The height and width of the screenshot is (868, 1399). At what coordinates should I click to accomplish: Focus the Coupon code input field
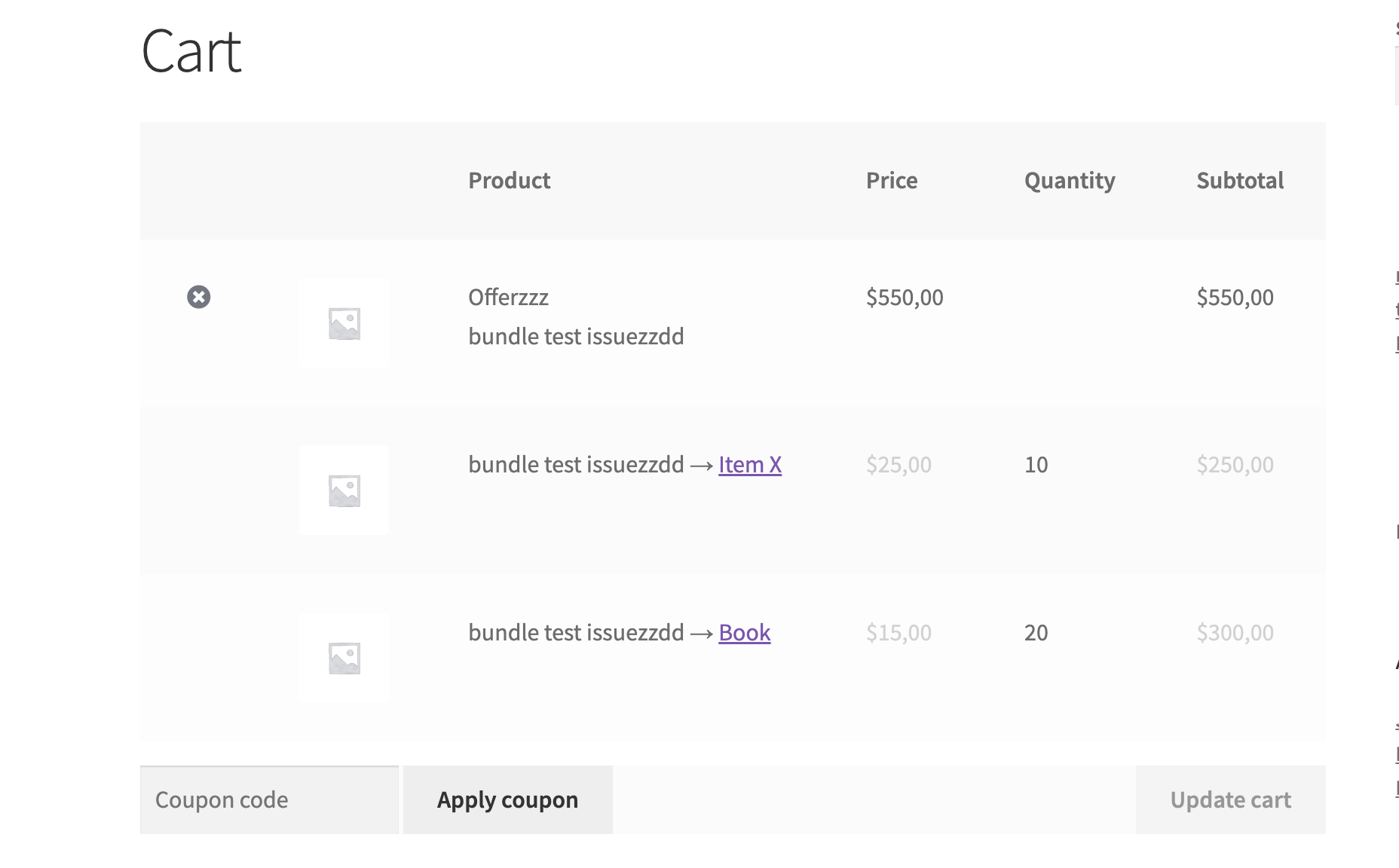[x=269, y=800]
